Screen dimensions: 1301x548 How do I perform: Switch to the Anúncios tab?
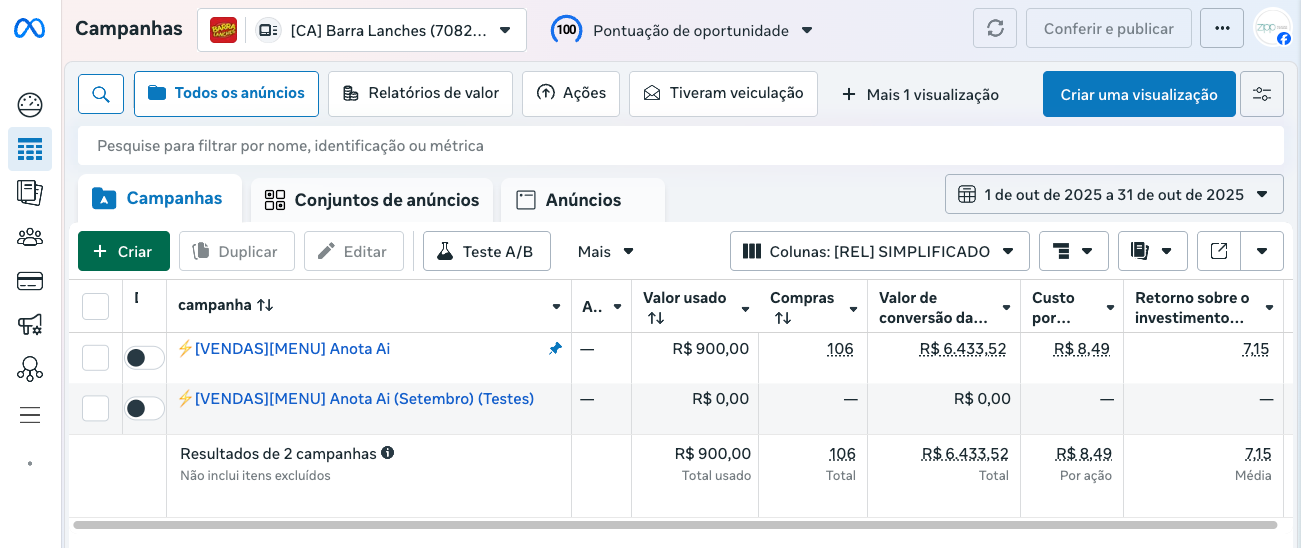582,200
